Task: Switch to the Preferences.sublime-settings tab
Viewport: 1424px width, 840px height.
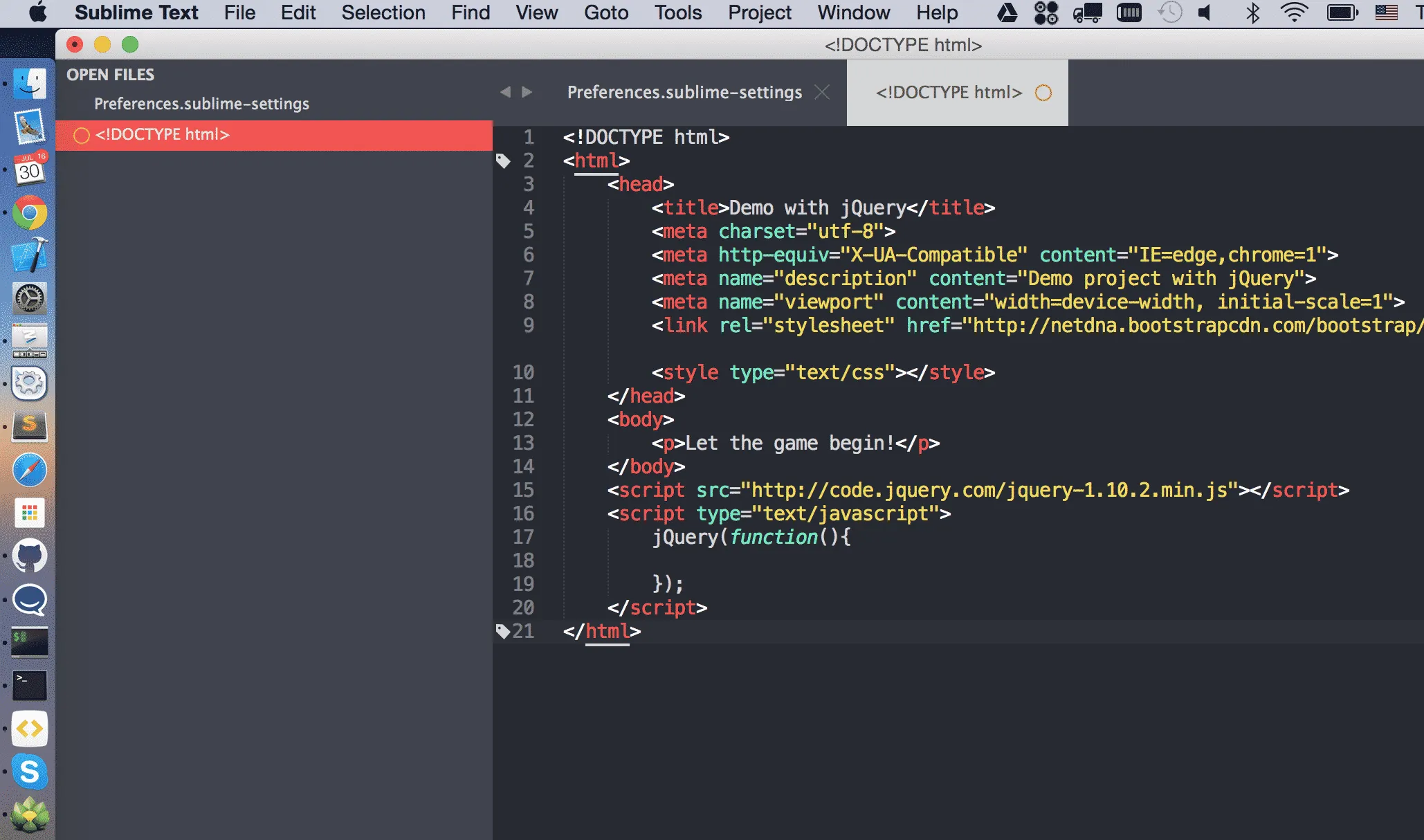Action: pos(684,91)
